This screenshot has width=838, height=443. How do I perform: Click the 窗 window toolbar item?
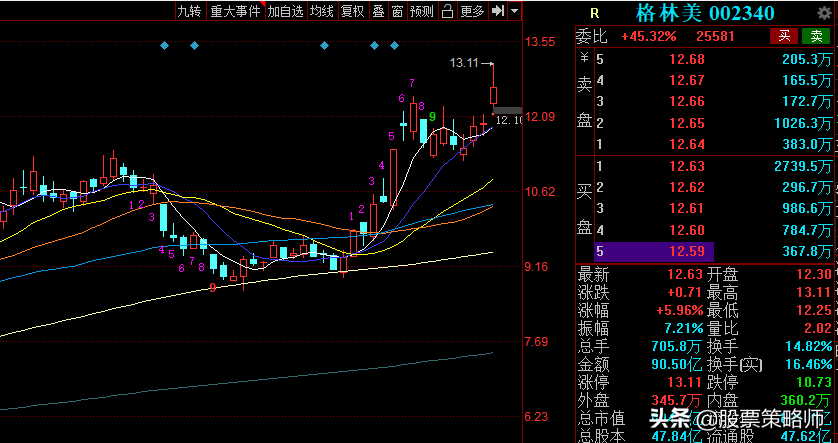[397, 11]
